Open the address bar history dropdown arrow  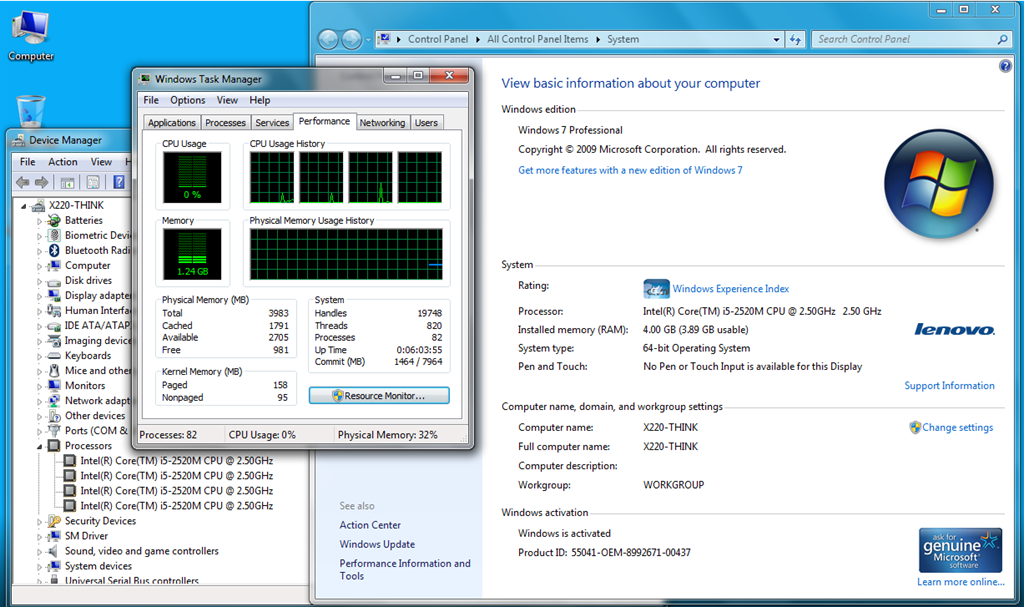coord(776,40)
